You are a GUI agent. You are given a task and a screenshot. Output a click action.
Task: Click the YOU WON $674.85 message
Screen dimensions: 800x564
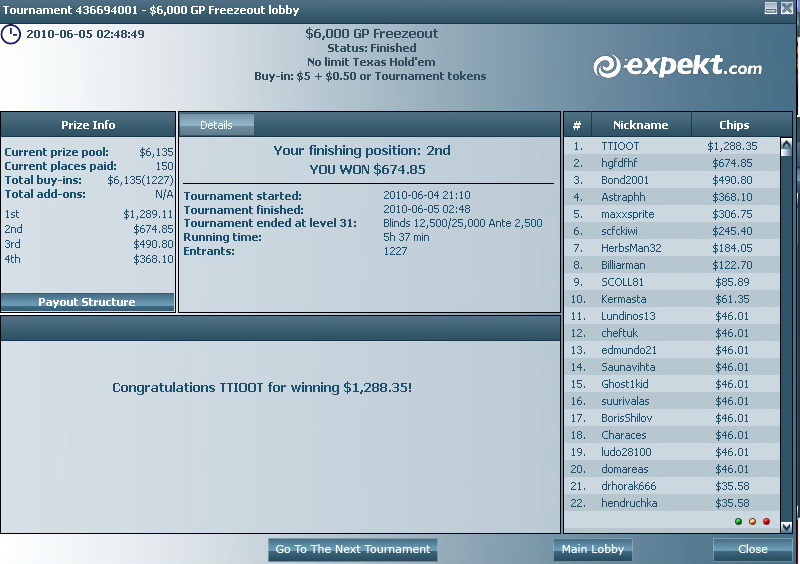tap(367, 169)
